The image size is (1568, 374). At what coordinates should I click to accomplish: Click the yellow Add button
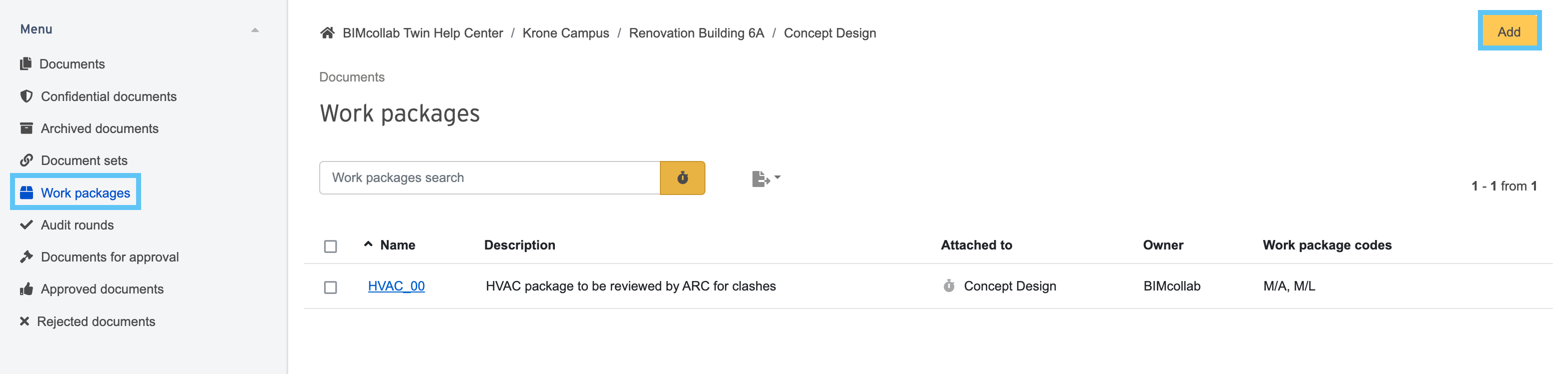tap(1509, 31)
